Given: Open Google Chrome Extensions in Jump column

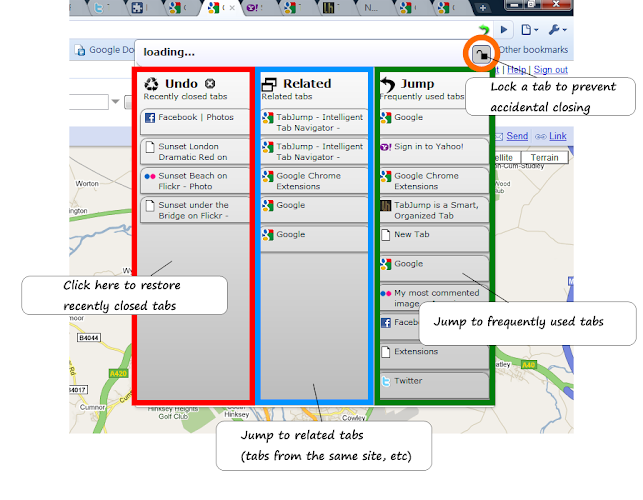Looking at the screenshot, I should 434,180.
